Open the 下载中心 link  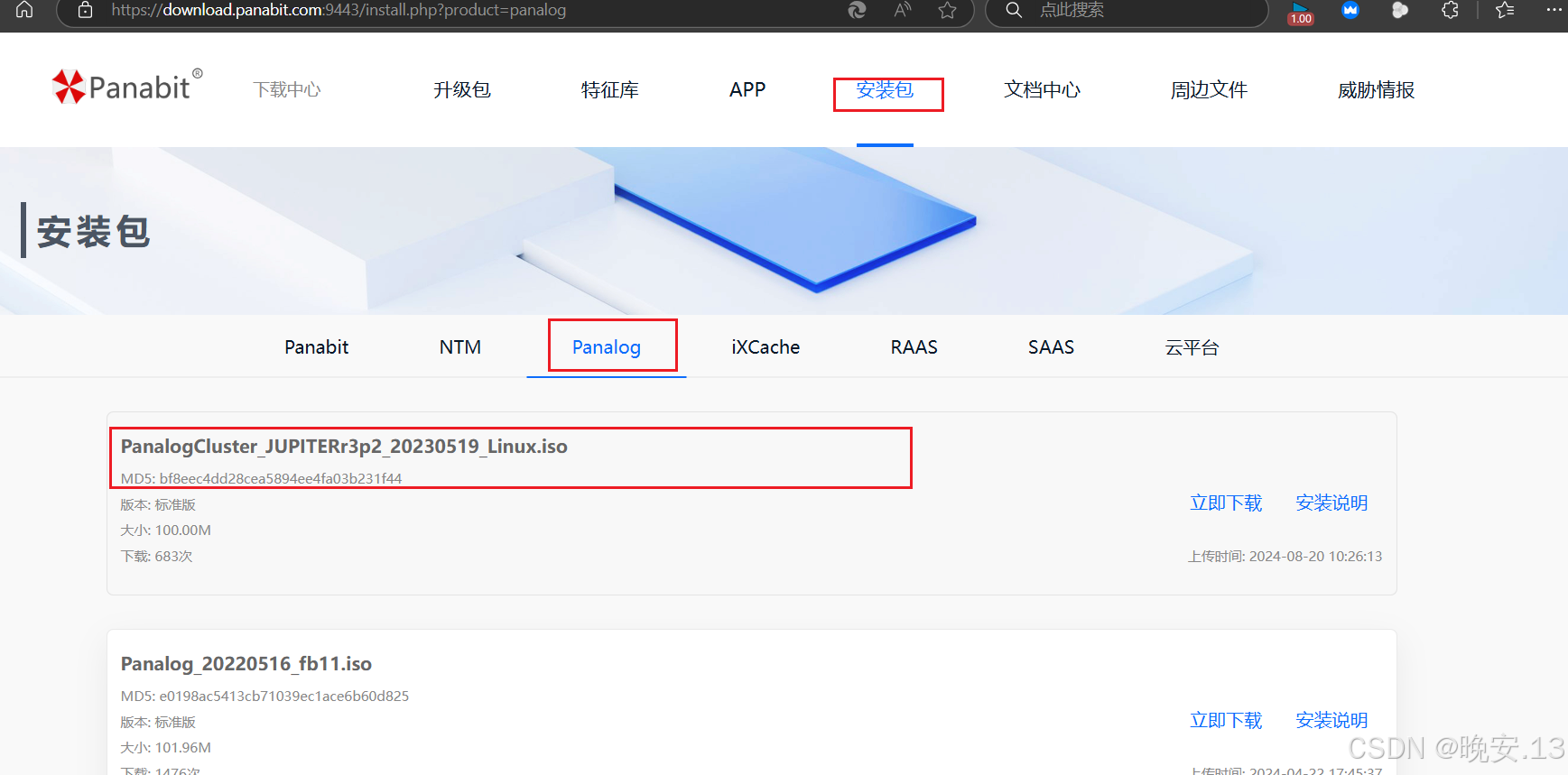286,89
